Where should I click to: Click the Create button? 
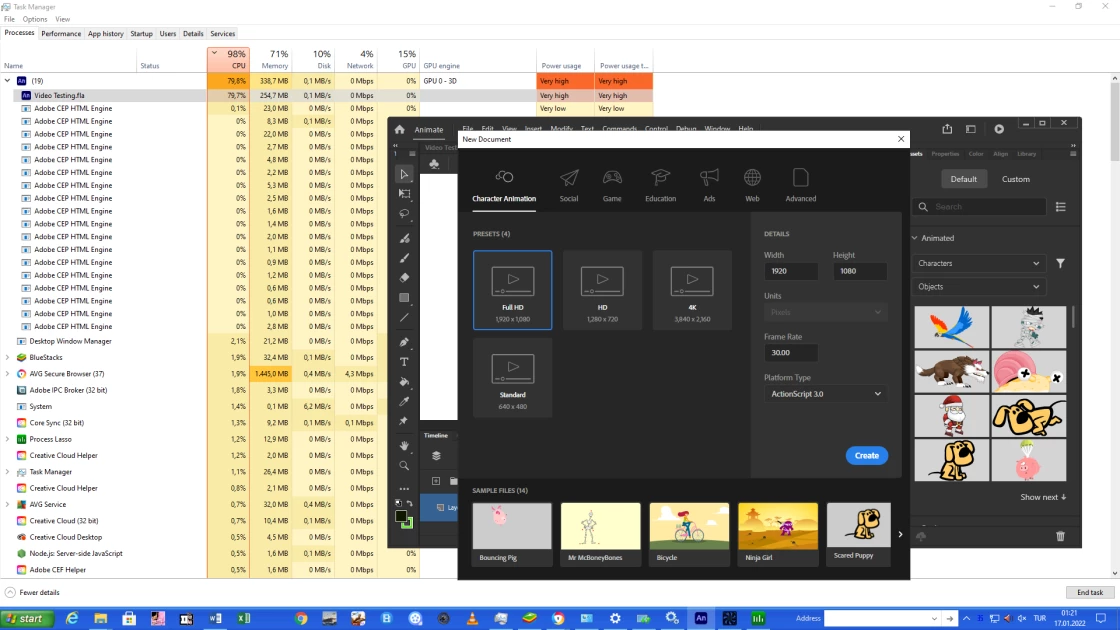(866, 456)
